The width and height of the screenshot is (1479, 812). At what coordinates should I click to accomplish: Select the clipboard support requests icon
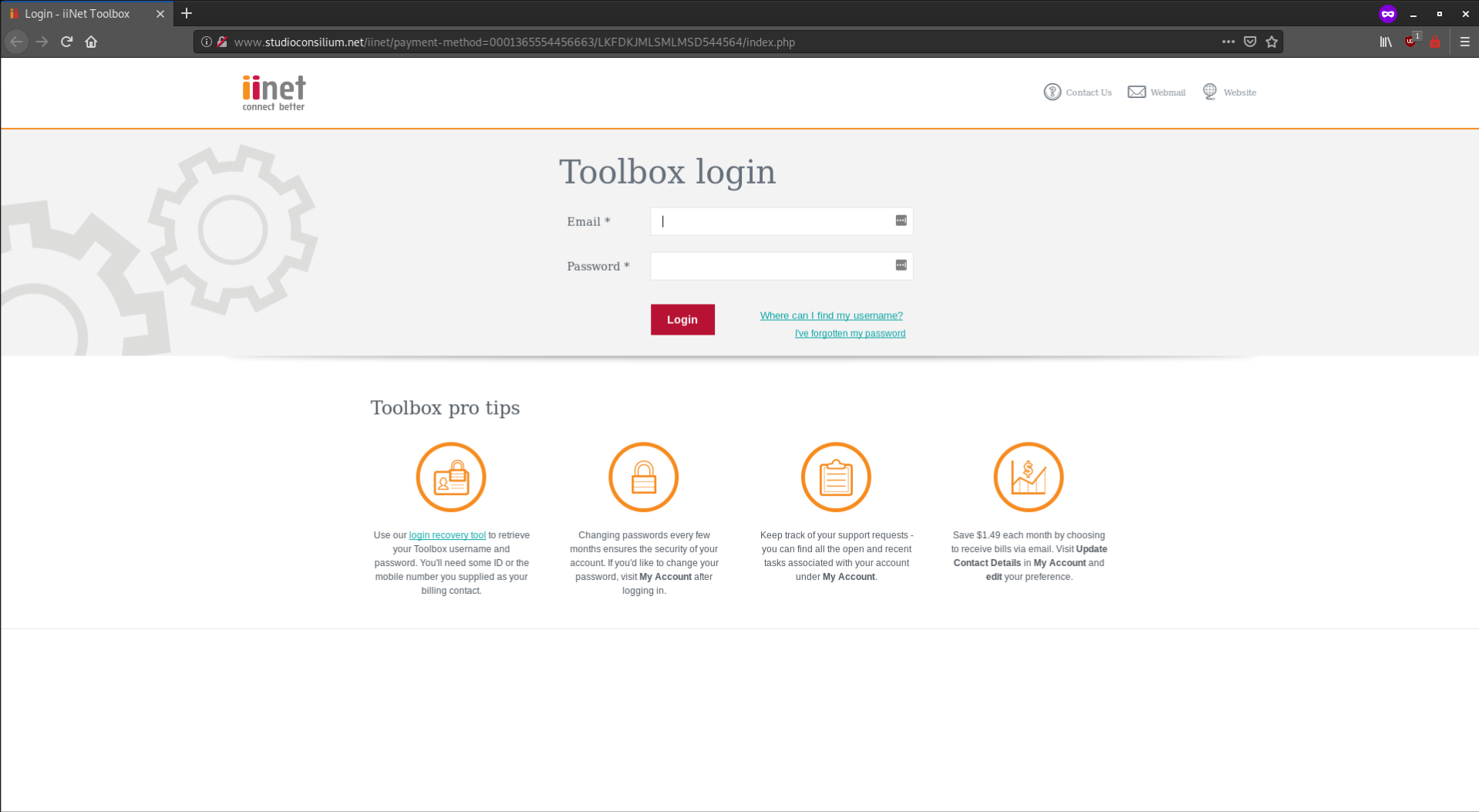pyautogui.click(x=836, y=477)
